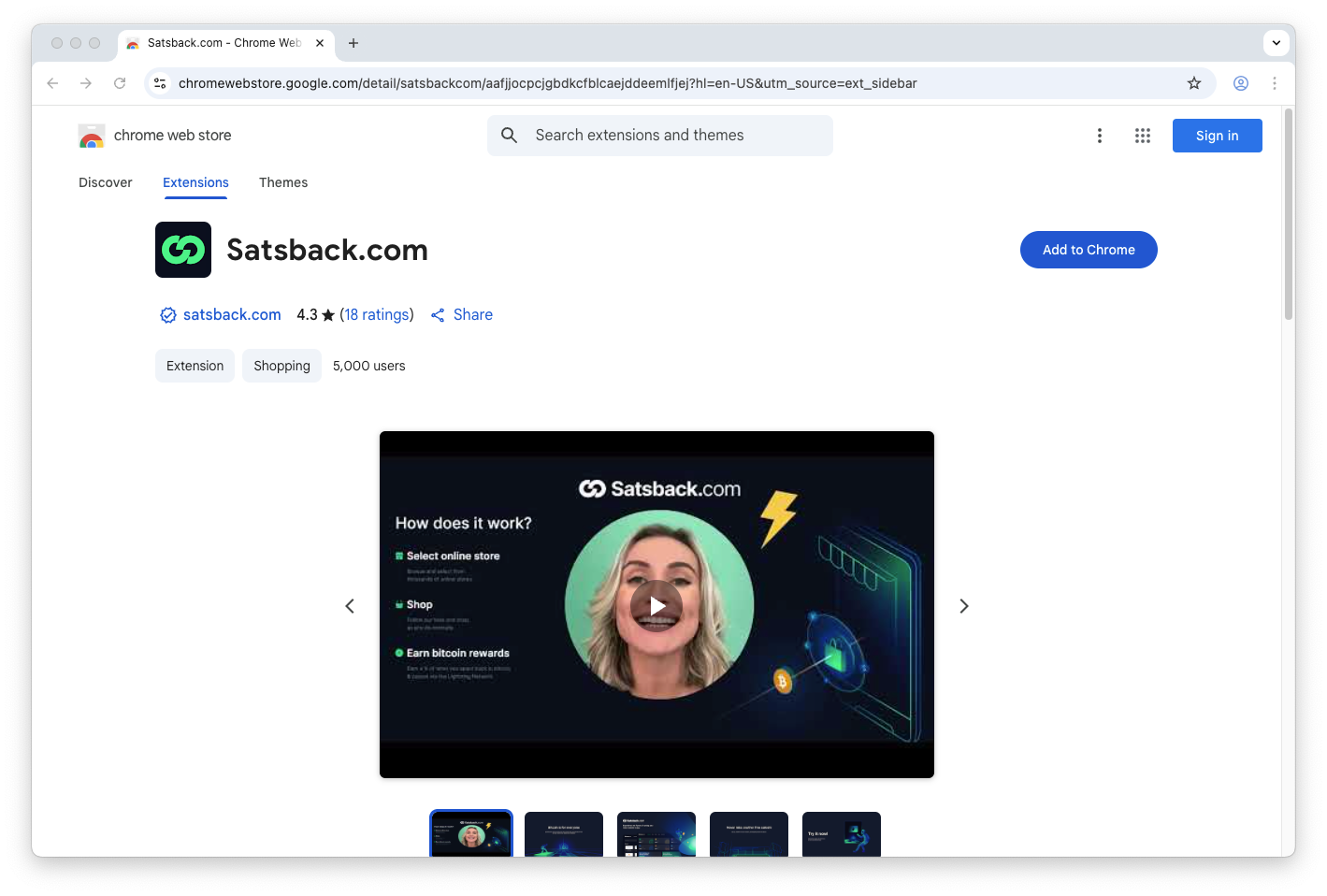Open the tab search dropdown arrow
This screenshot has height=896, width=1327.
[x=1277, y=43]
